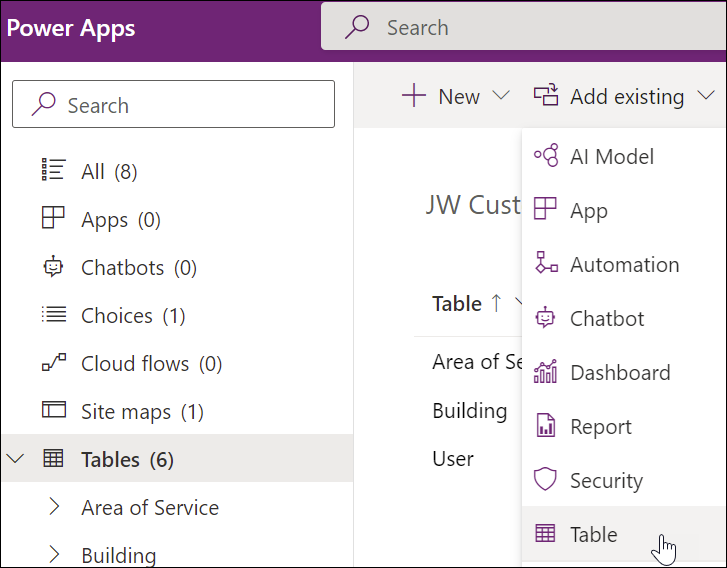The height and width of the screenshot is (568, 727).
Task: Open the Area of Se… table row
Action: [477, 361]
